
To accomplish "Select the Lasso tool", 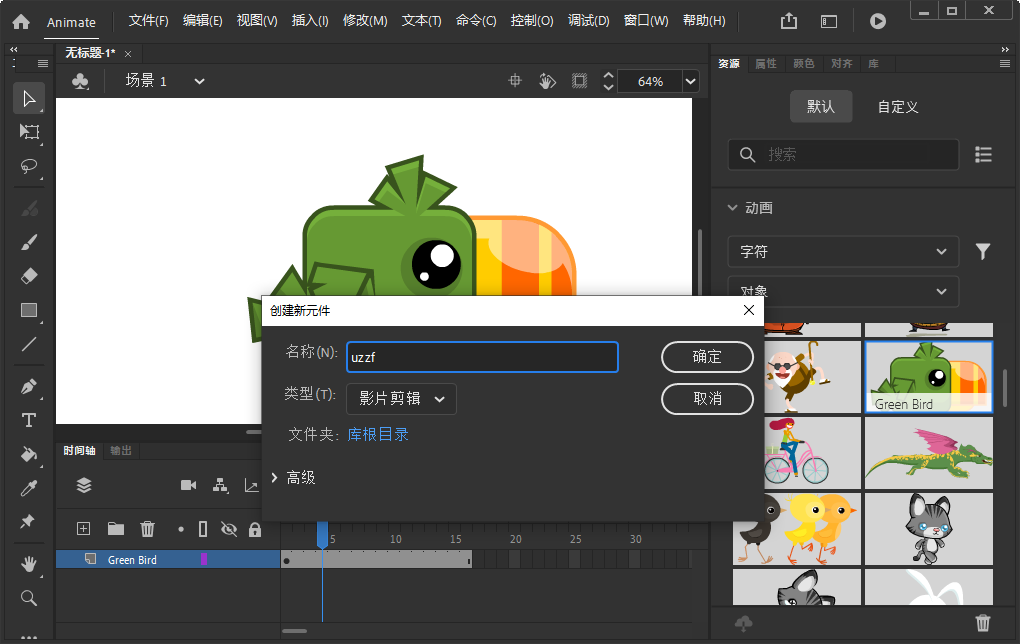I will 28,166.
